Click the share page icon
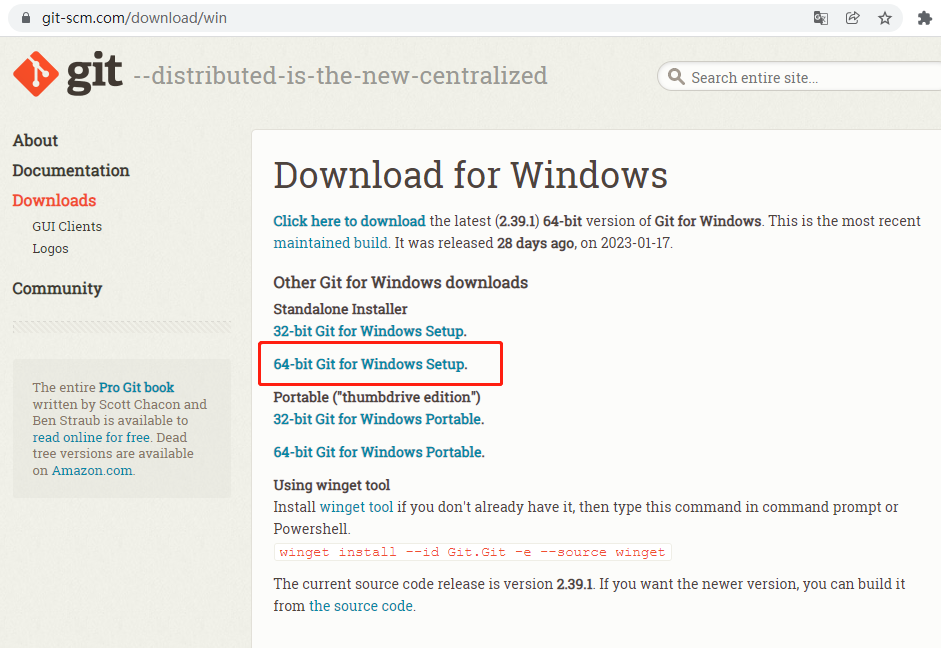Screen dimensions: 941x648 [853, 18]
